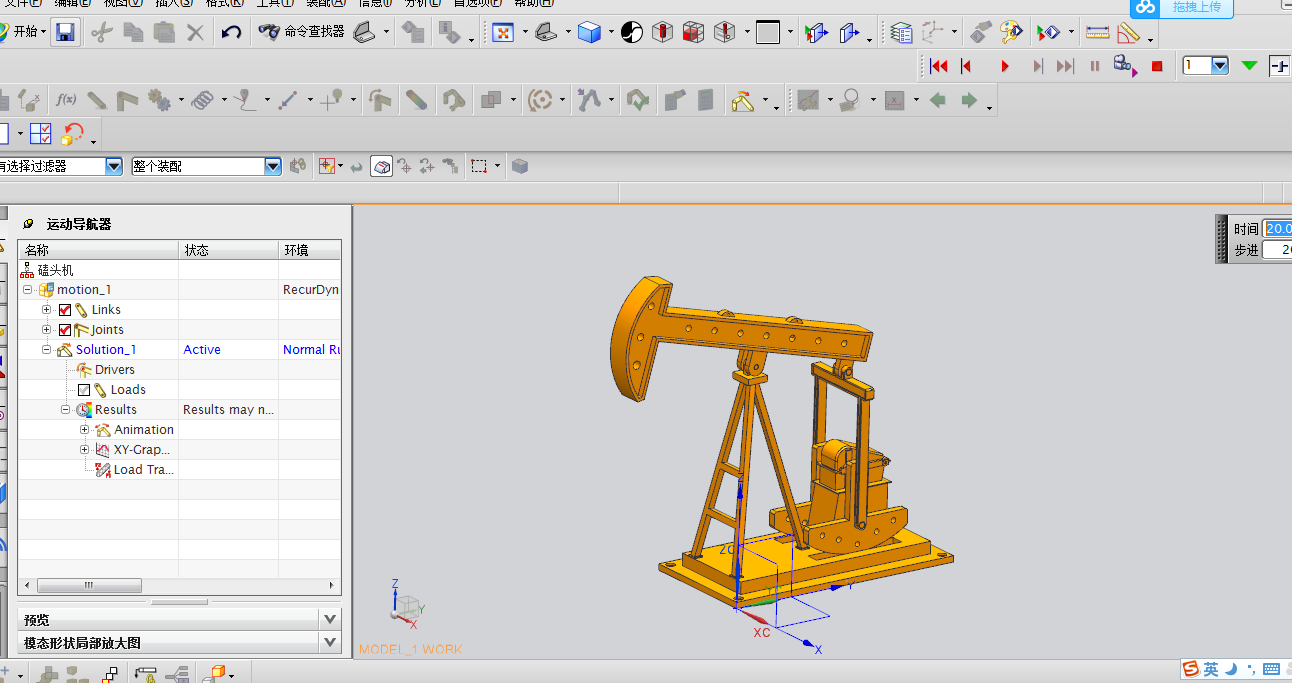The image size is (1292, 683).
Task: Select the measure distance ruler icon
Action: coord(1097,32)
